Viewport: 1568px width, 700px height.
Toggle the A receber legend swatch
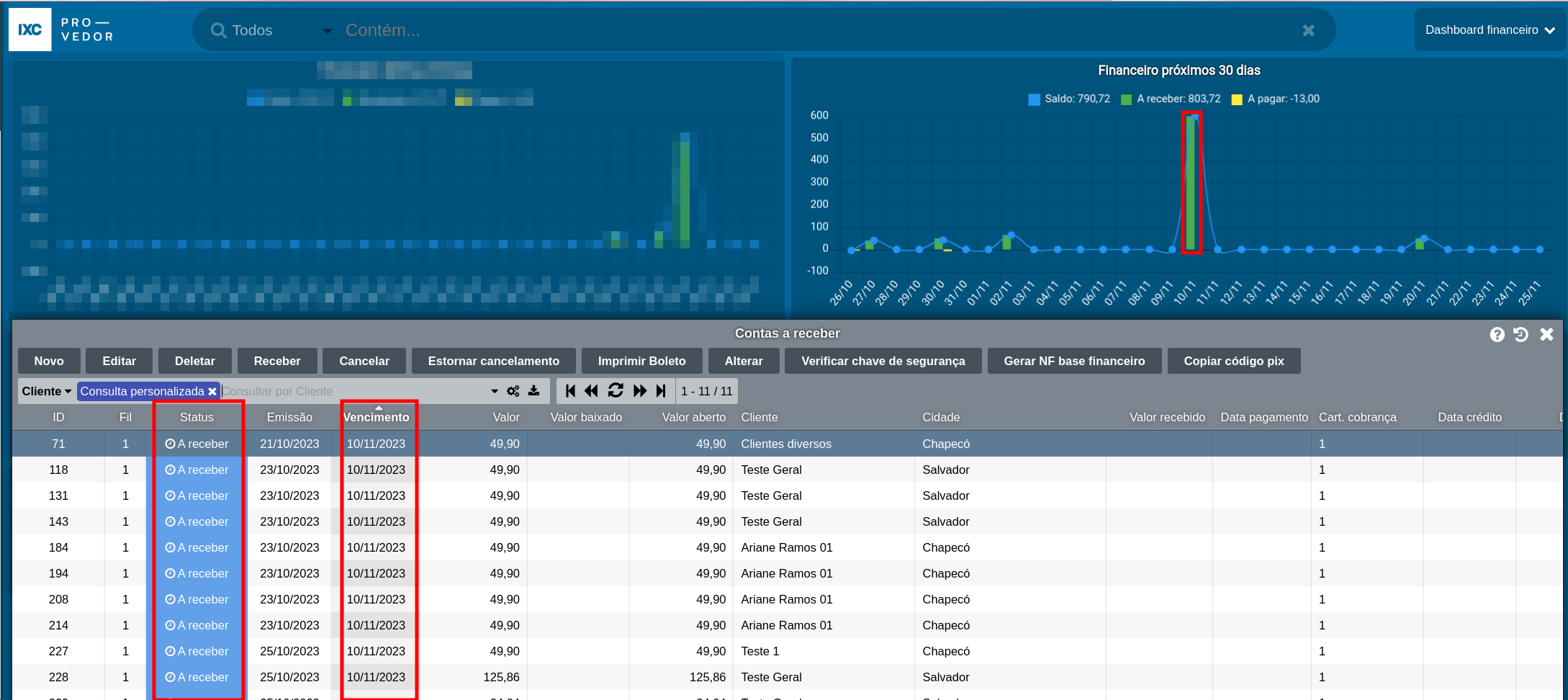1126,99
